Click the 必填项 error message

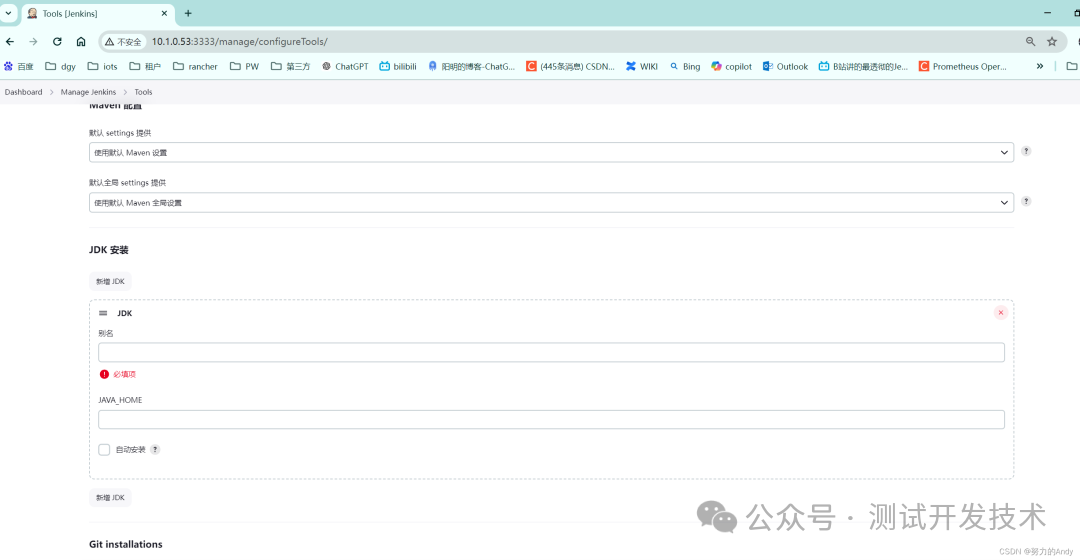point(125,374)
